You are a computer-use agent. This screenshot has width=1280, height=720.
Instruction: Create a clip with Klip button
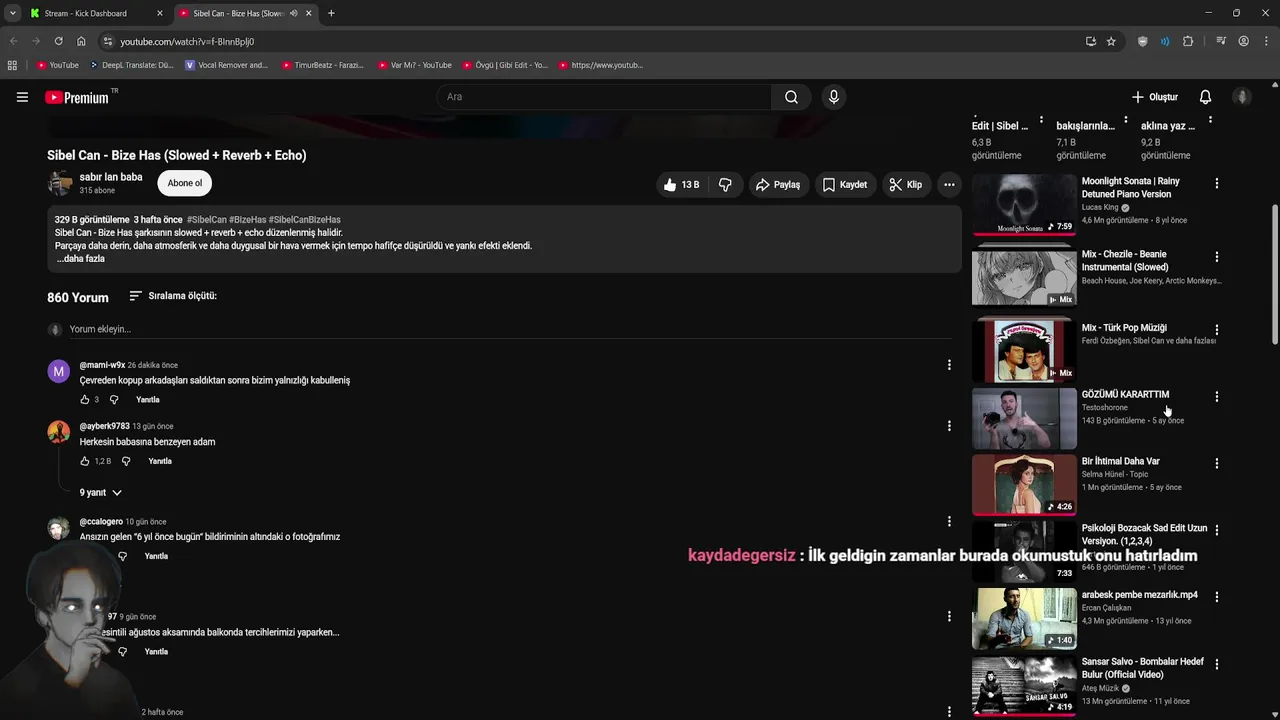point(906,185)
